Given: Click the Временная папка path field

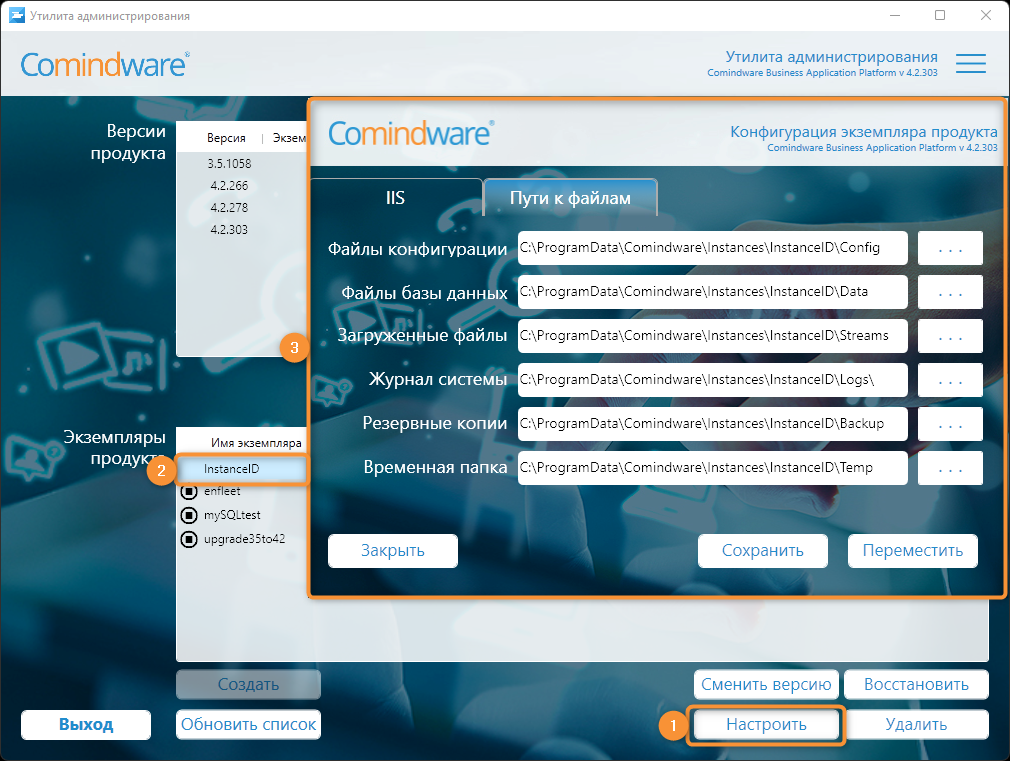Looking at the screenshot, I should coord(713,468).
